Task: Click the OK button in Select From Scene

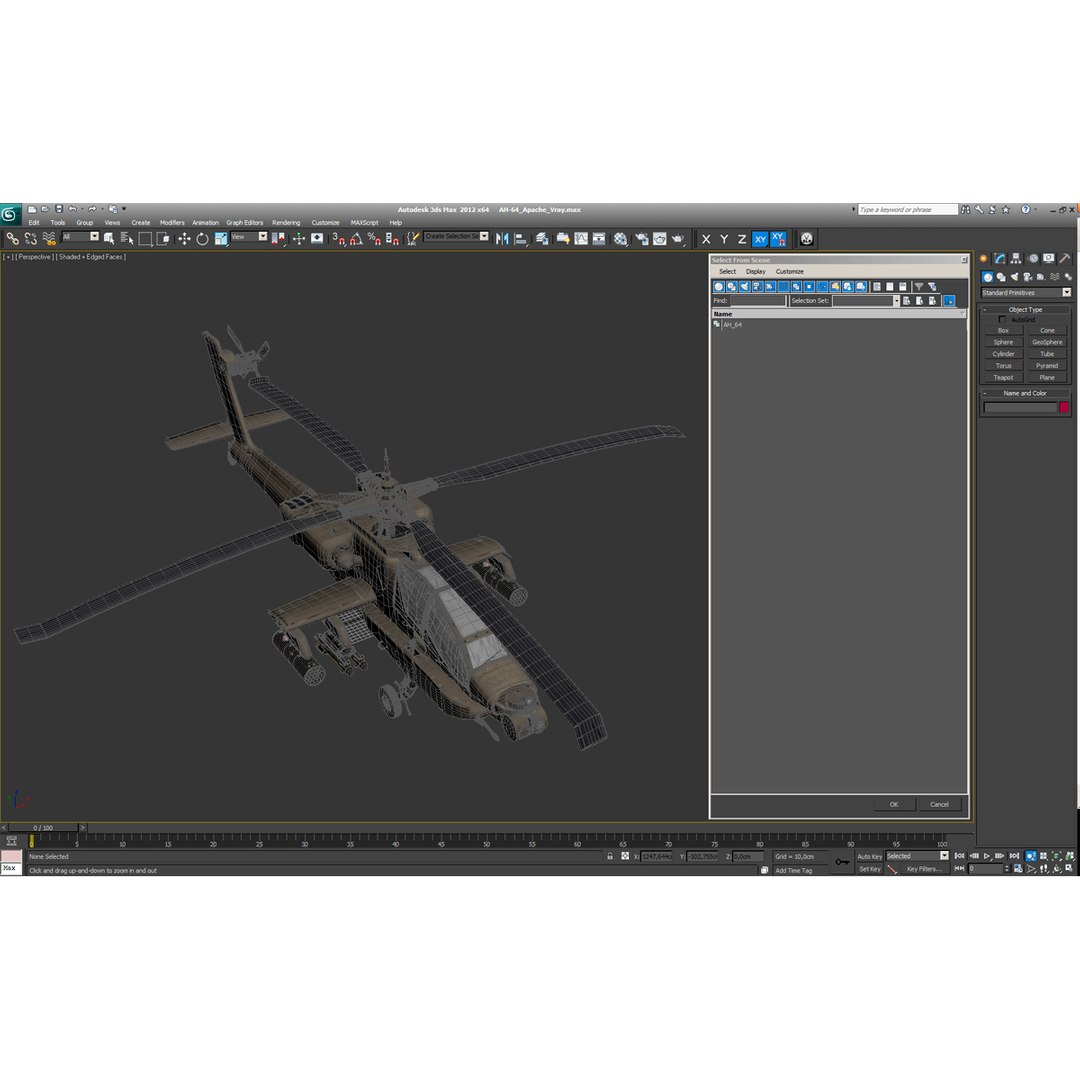Action: point(894,804)
